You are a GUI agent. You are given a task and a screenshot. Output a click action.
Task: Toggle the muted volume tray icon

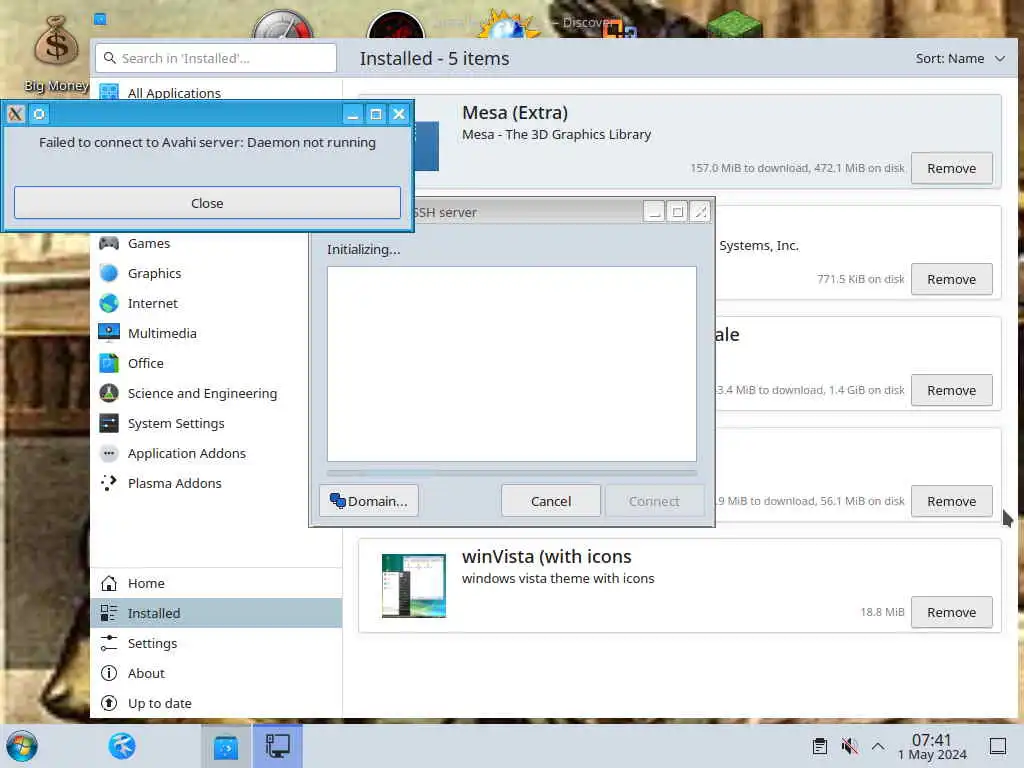tap(849, 746)
